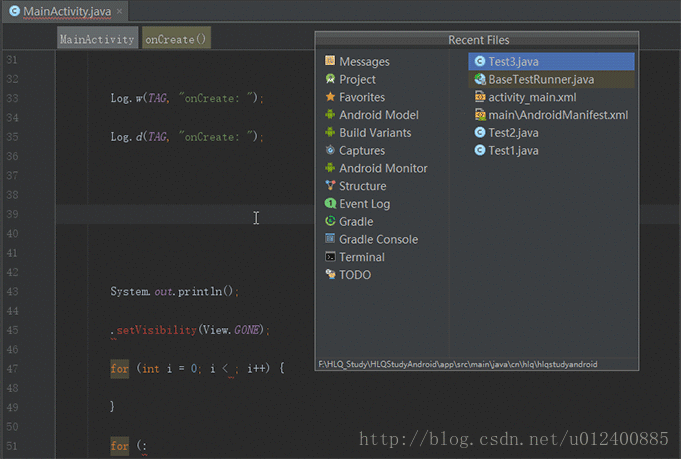
Task: Switch to the MainActivity.java tab
Action: (x=67, y=11)
